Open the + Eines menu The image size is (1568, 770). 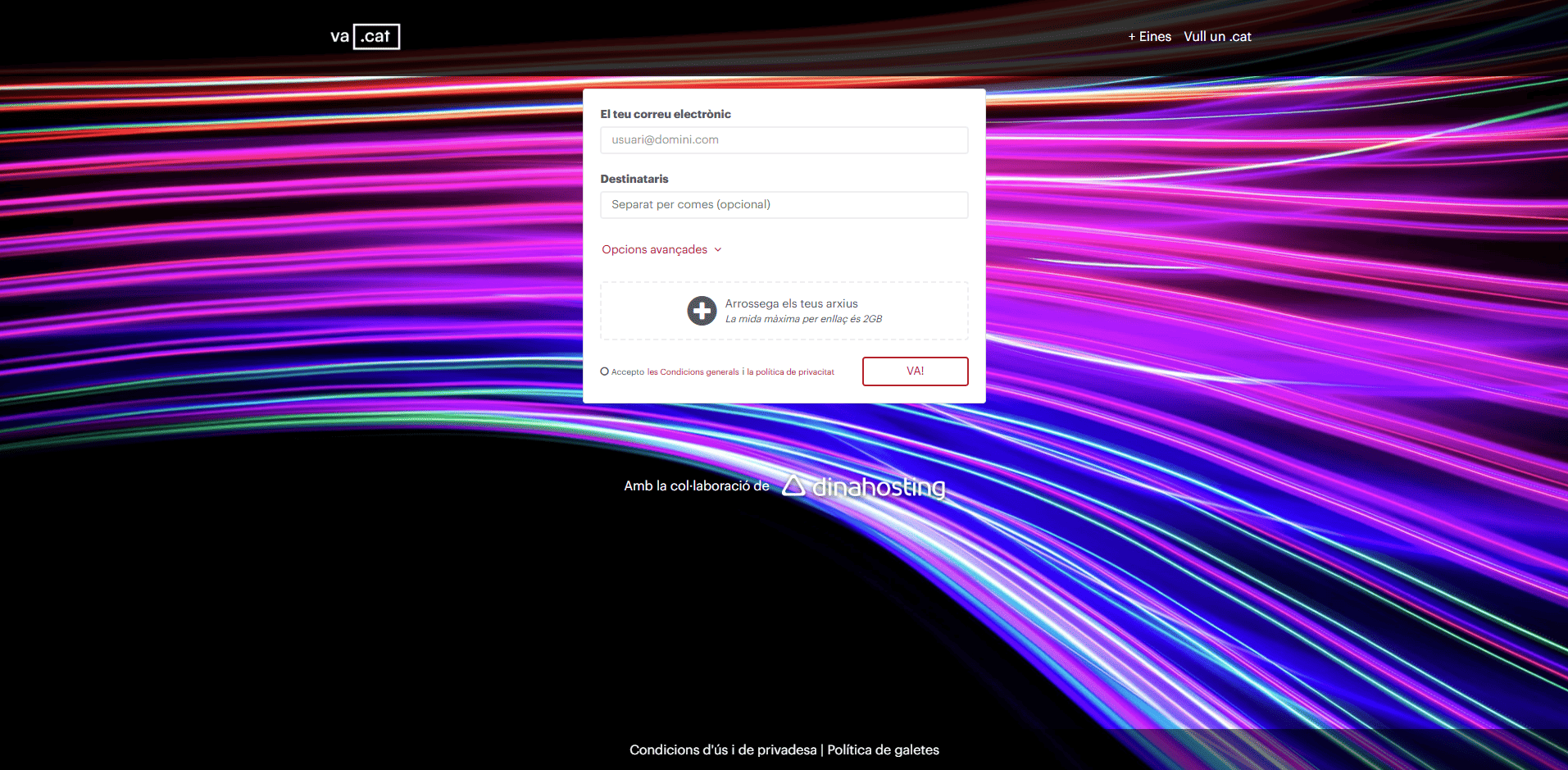pos(1149,37)
